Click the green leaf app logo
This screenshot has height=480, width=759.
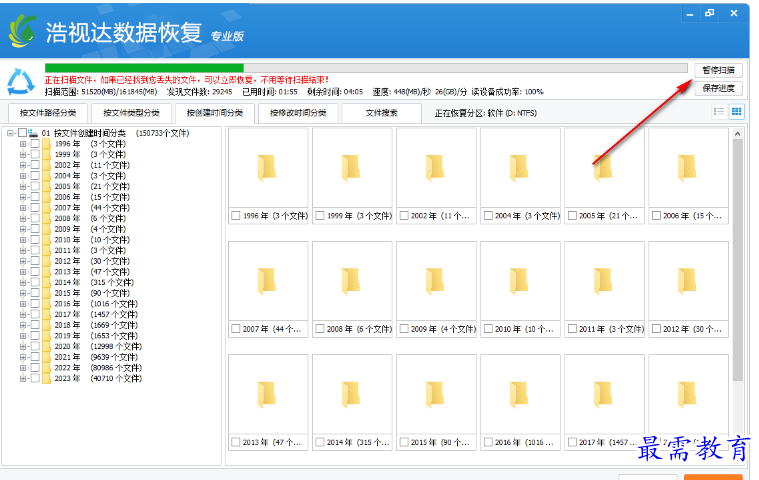(x=23, y=30)
